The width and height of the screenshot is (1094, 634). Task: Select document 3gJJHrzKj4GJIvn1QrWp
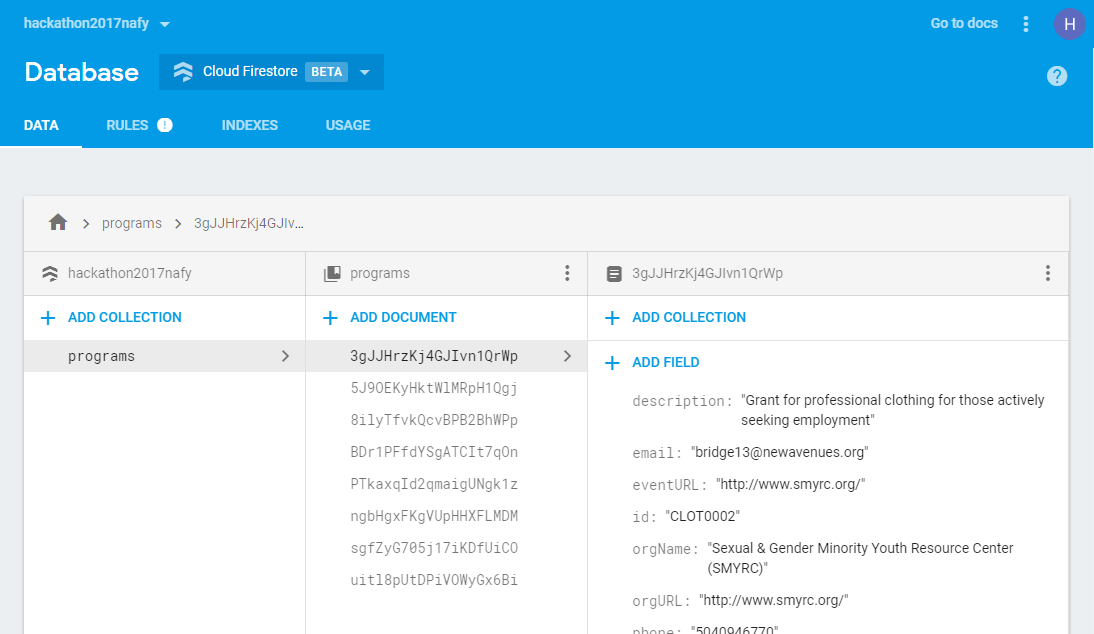(447, 356)
